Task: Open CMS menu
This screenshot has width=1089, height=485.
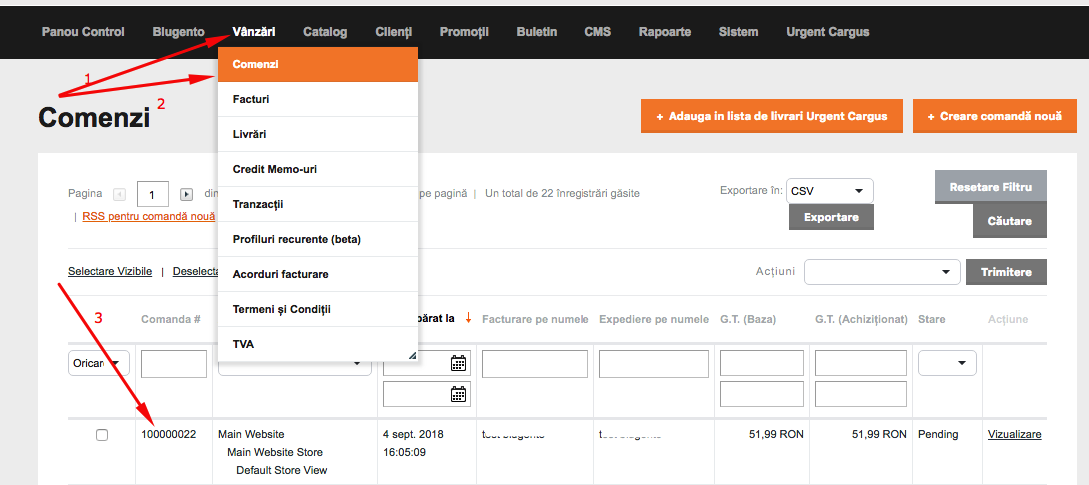Action: point(598,32)
